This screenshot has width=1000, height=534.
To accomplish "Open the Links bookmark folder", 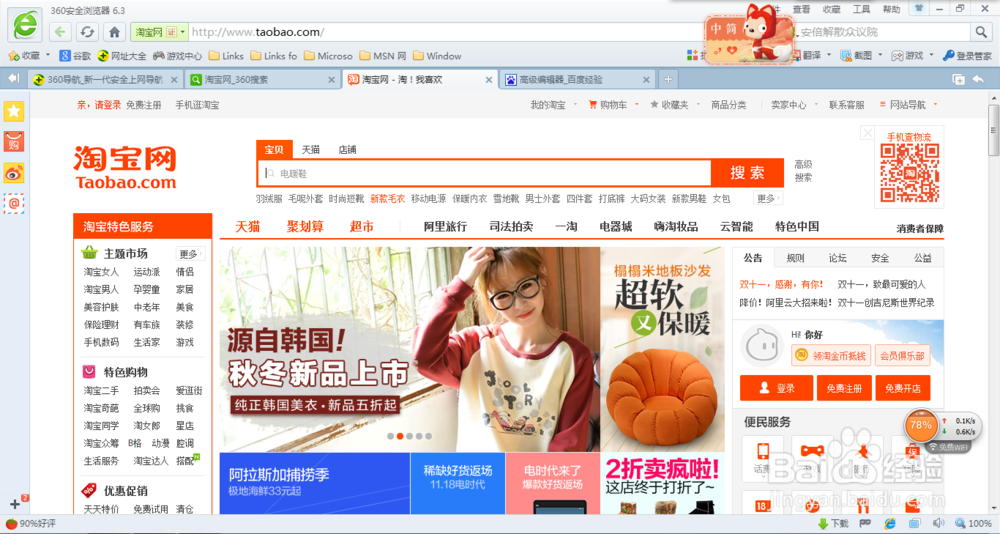I will tap(226, 56).
